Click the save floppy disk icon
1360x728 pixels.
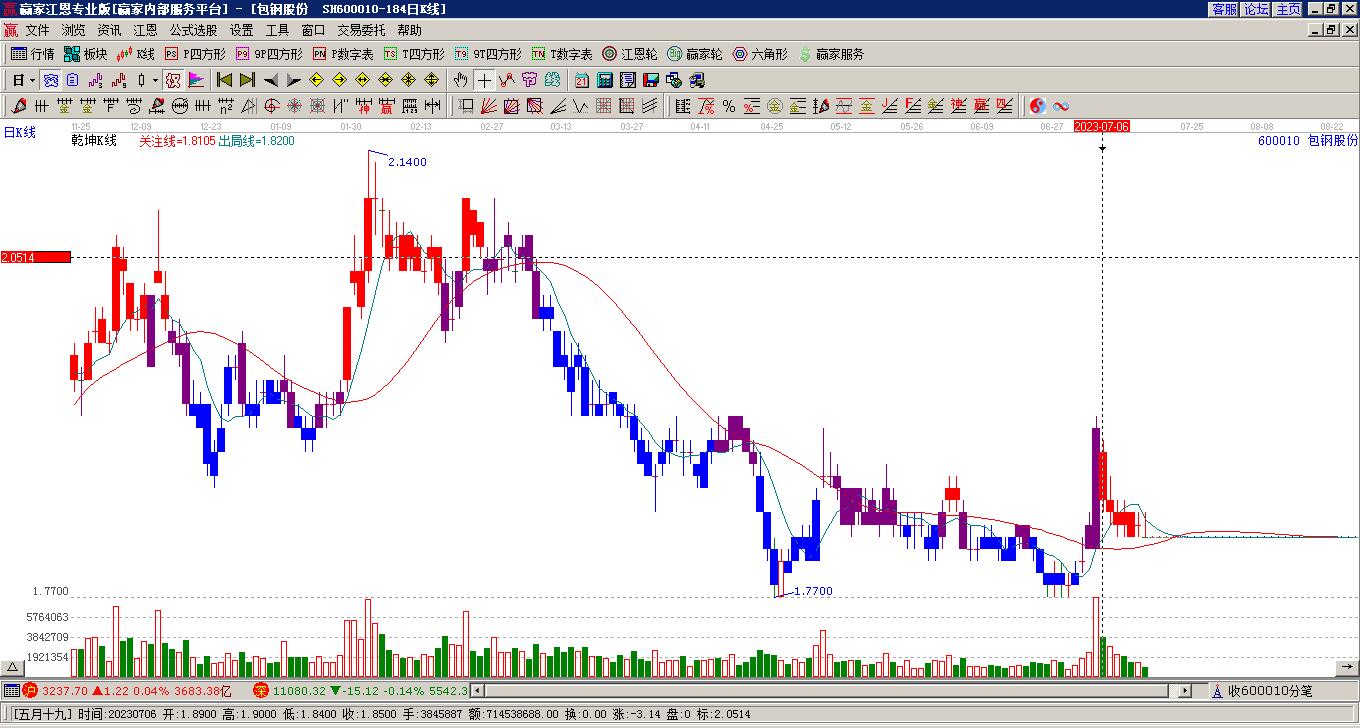(x=651, y=80)
